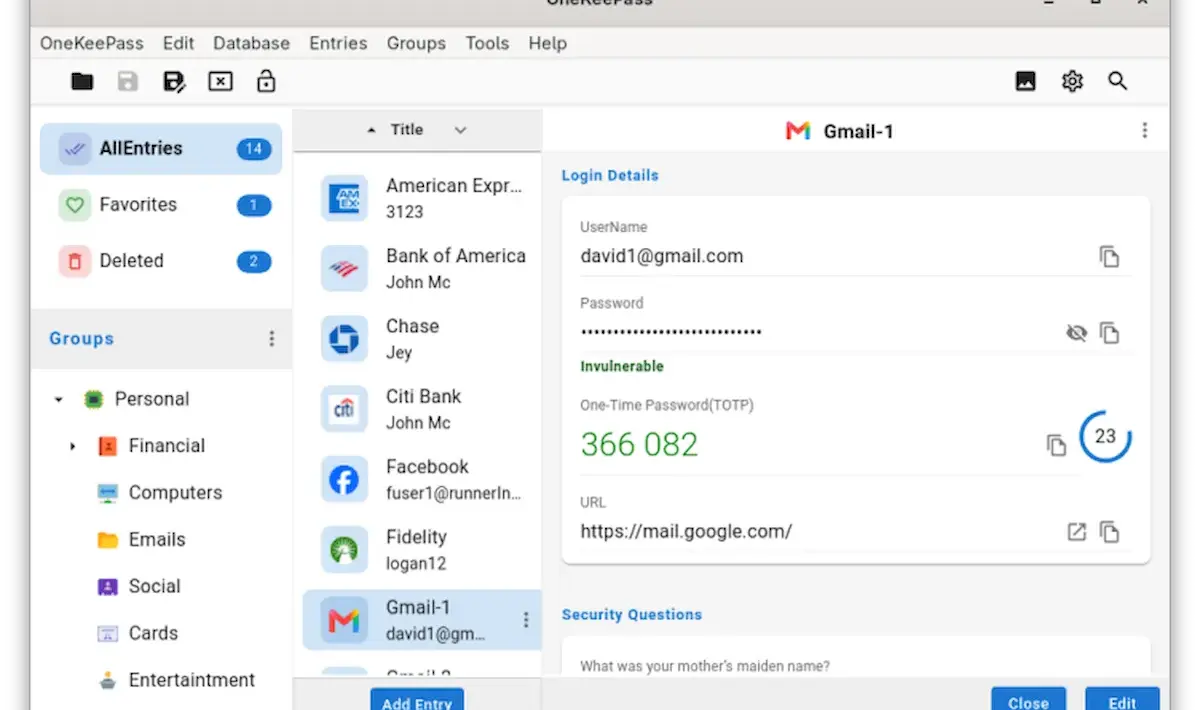Click the Invulnerable password strength label
Viewport: 1200px width, 710px height.
coord(622,366)
